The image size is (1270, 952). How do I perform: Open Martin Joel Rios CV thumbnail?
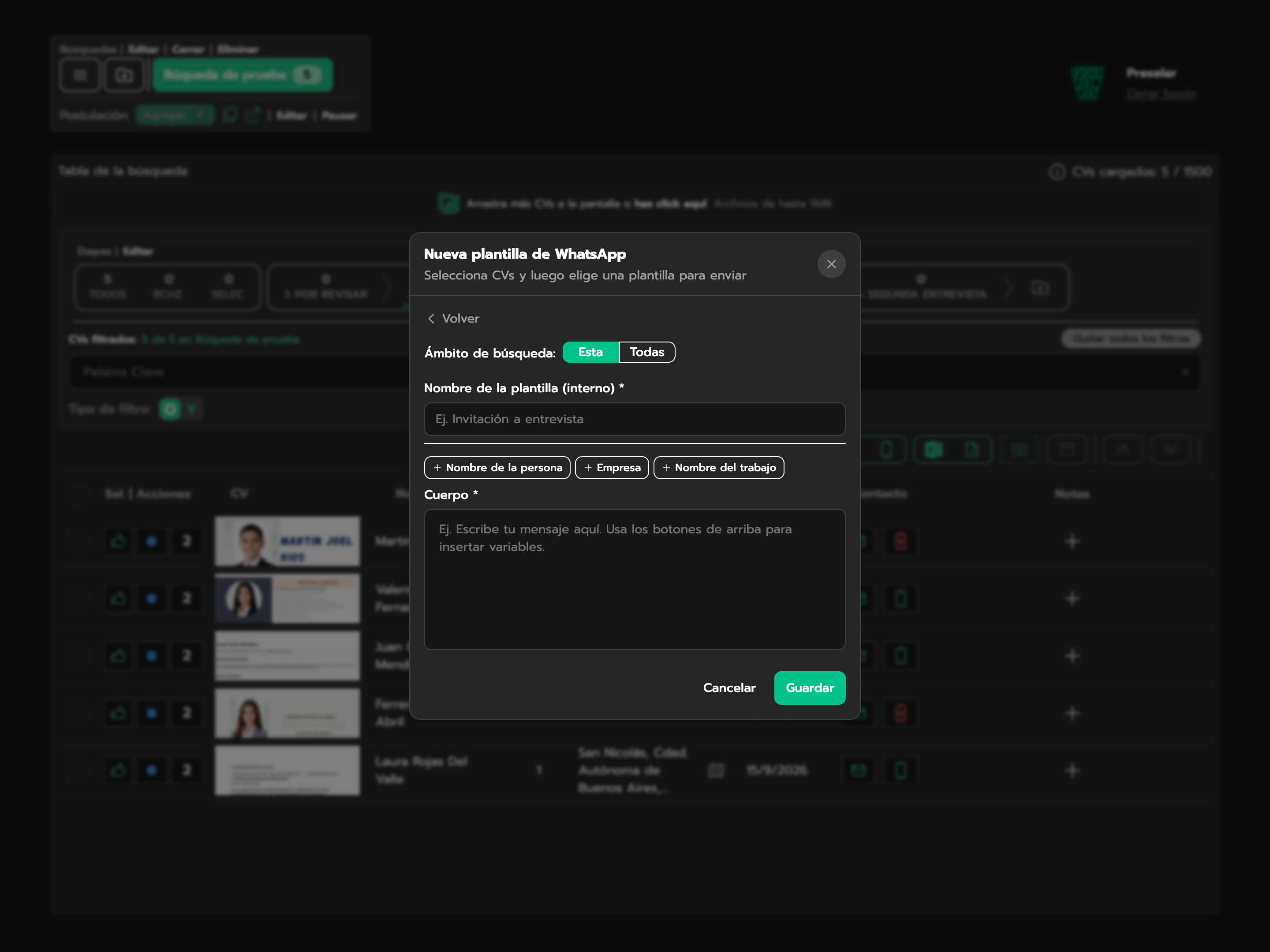(x=287, y=540)
